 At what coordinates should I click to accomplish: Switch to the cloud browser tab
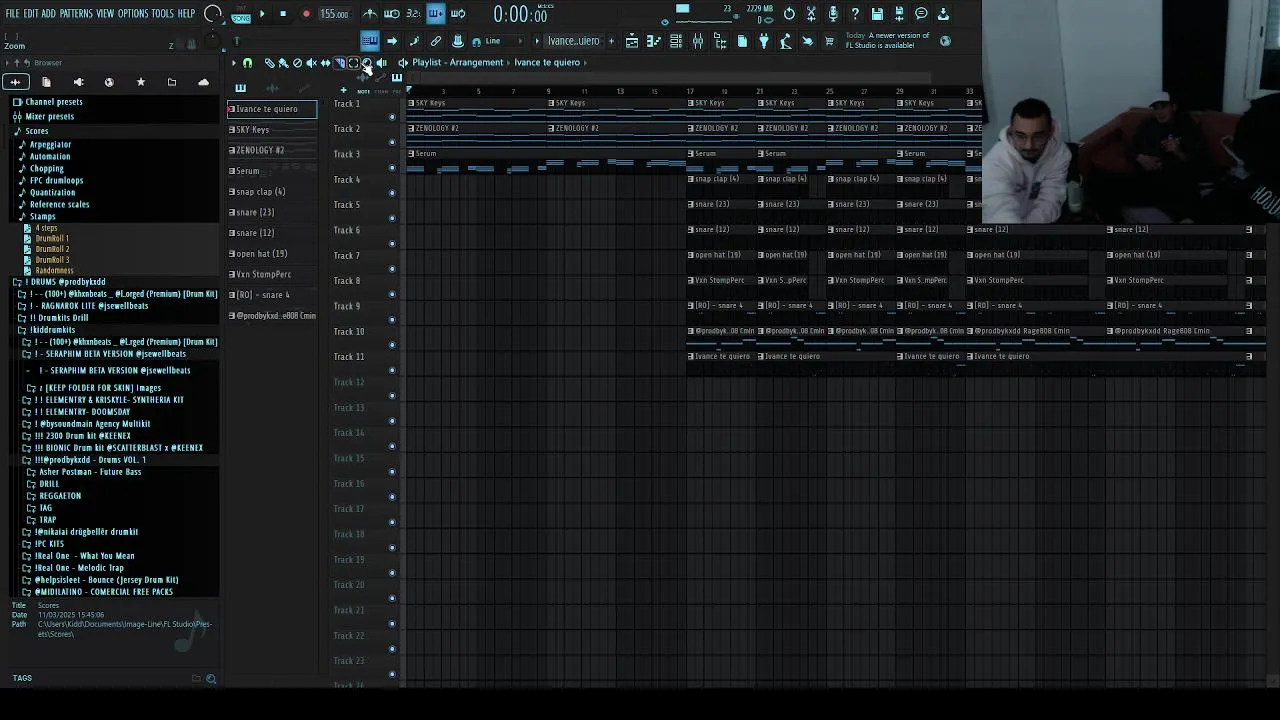[x=204, y=82]
